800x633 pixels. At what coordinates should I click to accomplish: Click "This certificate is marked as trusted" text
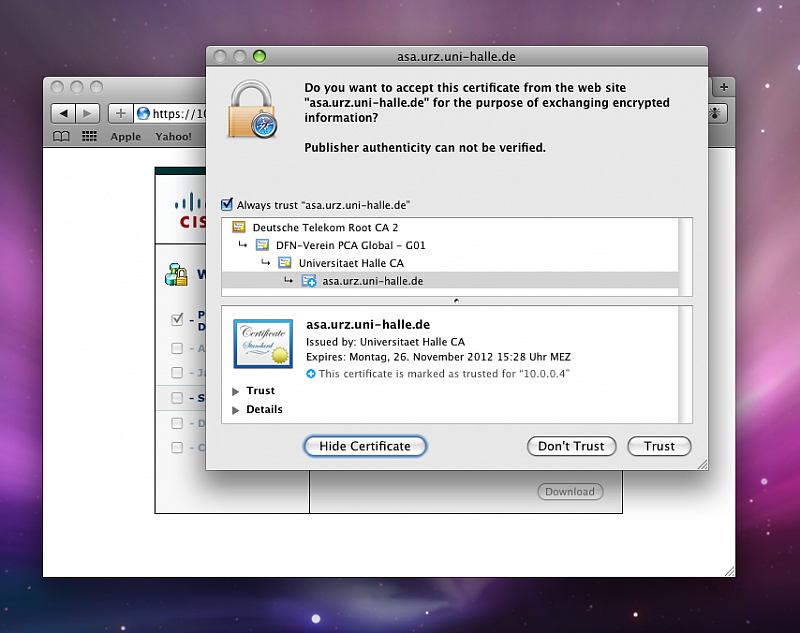click(x=444, y=374)
